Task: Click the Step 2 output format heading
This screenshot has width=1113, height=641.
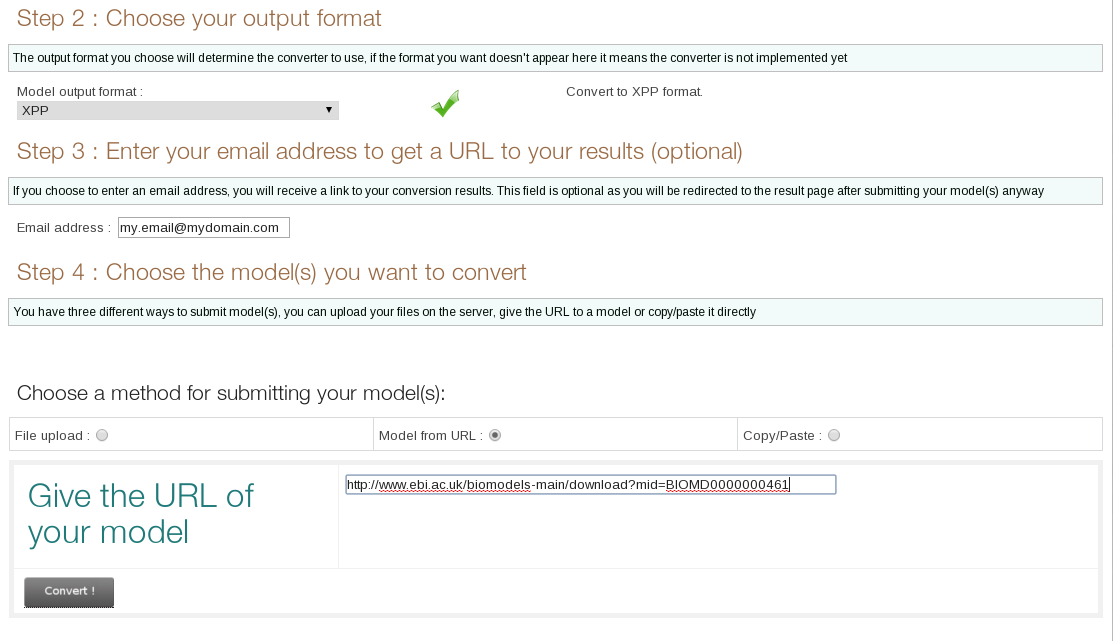Action: [x=199, y=18]
